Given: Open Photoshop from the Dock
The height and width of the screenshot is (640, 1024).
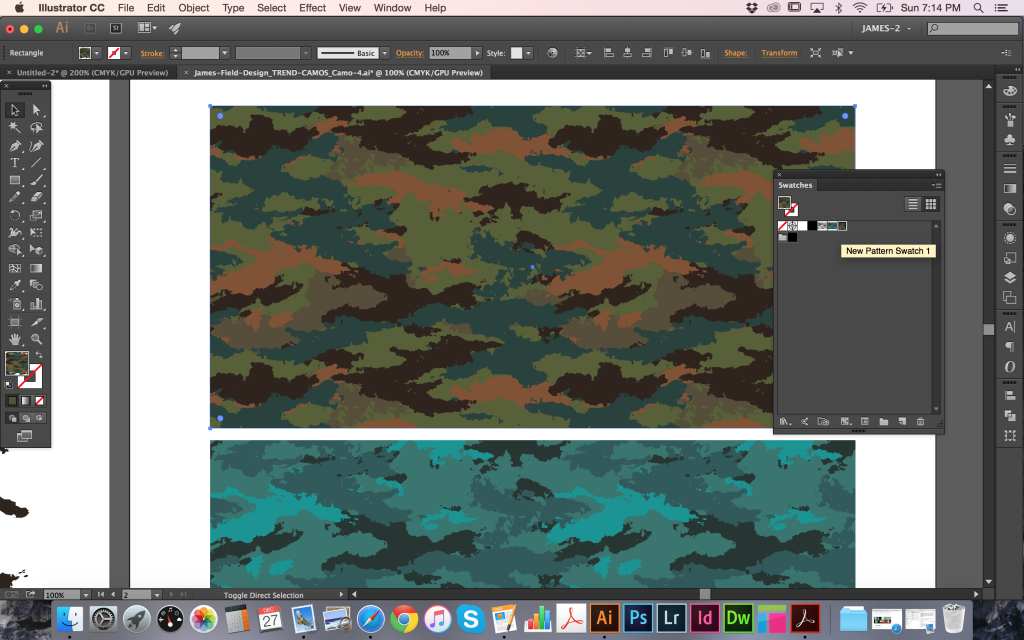Looking at the screenshot, I should tap(638, 618).
